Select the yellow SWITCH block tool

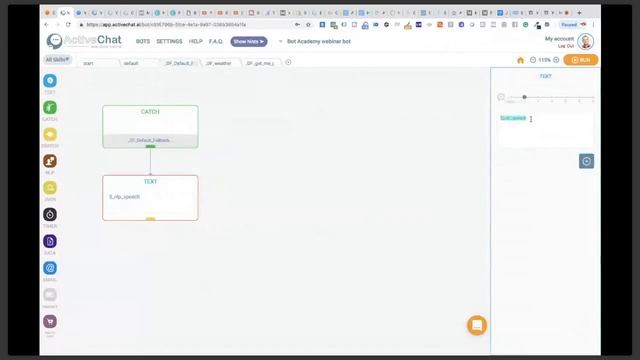click(50, 134)
